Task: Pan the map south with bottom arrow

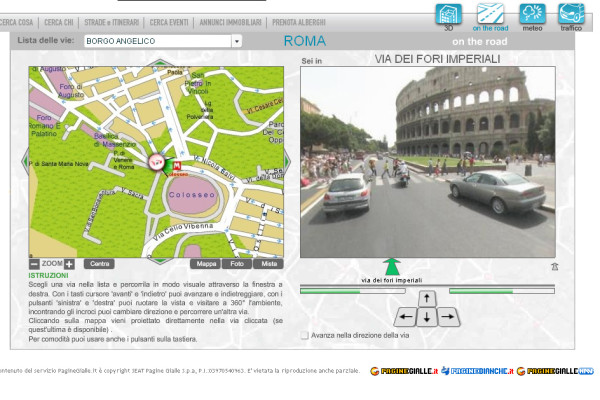Action: 160,261
